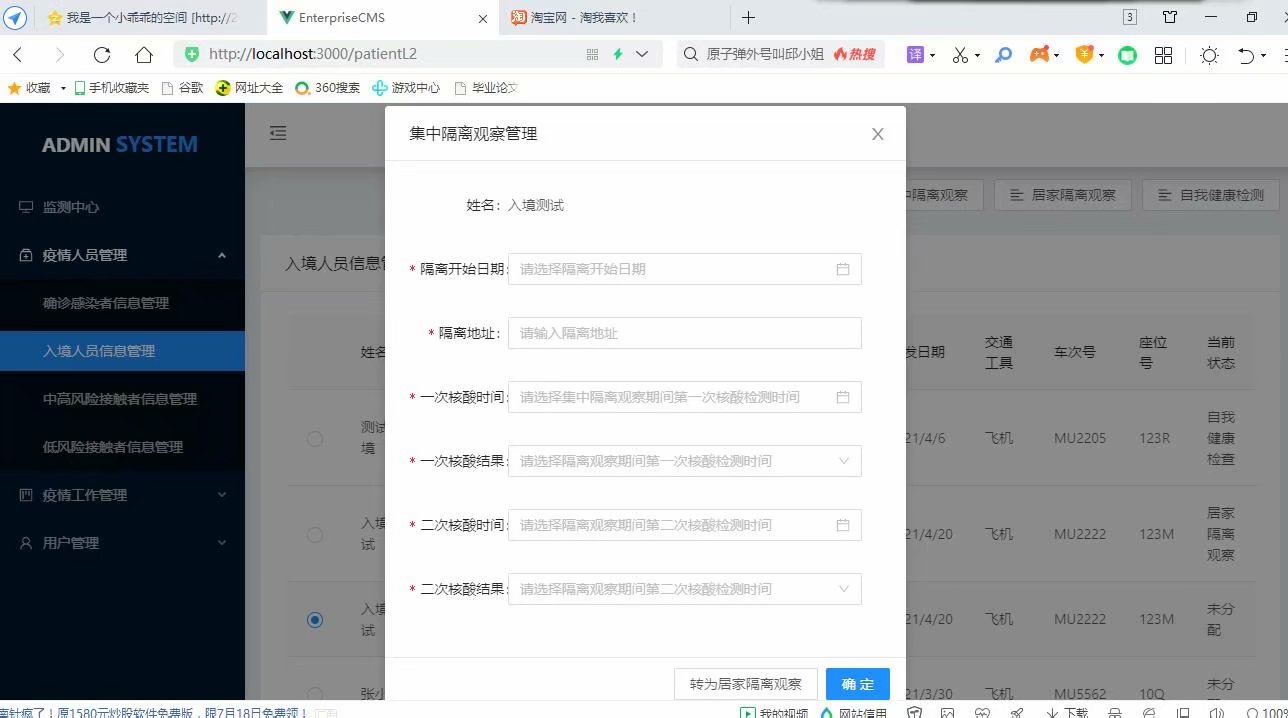Open the 手机收藏夹 bookmark

coord(111,88)
